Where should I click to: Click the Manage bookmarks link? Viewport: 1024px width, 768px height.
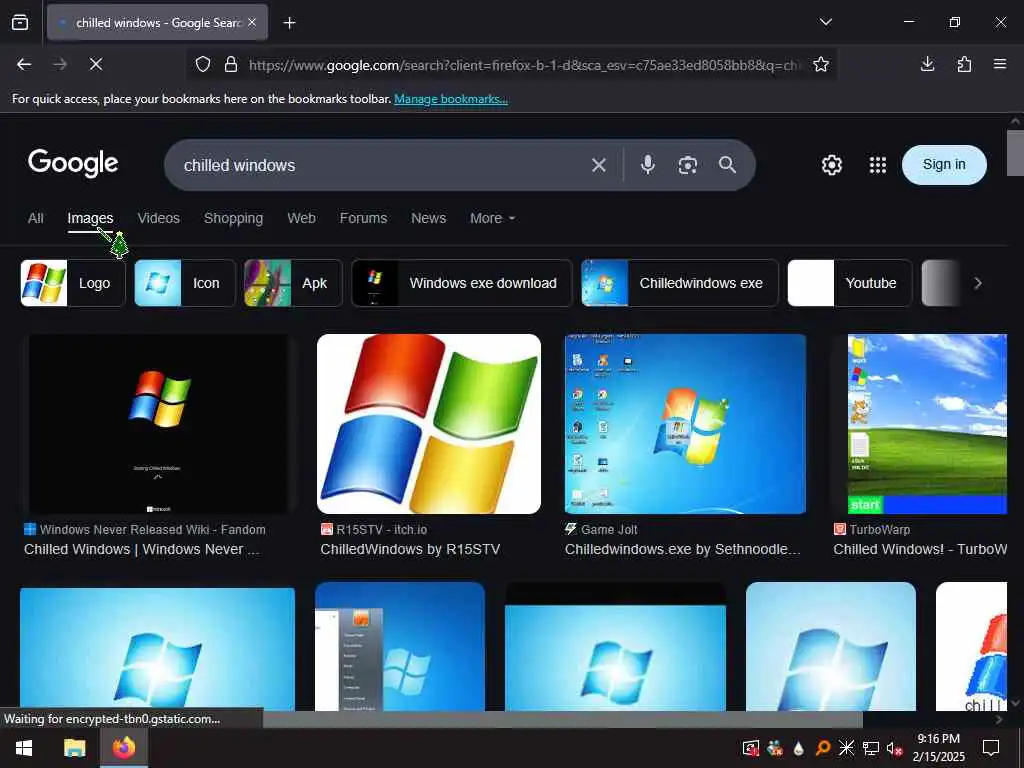pos(451,99)
